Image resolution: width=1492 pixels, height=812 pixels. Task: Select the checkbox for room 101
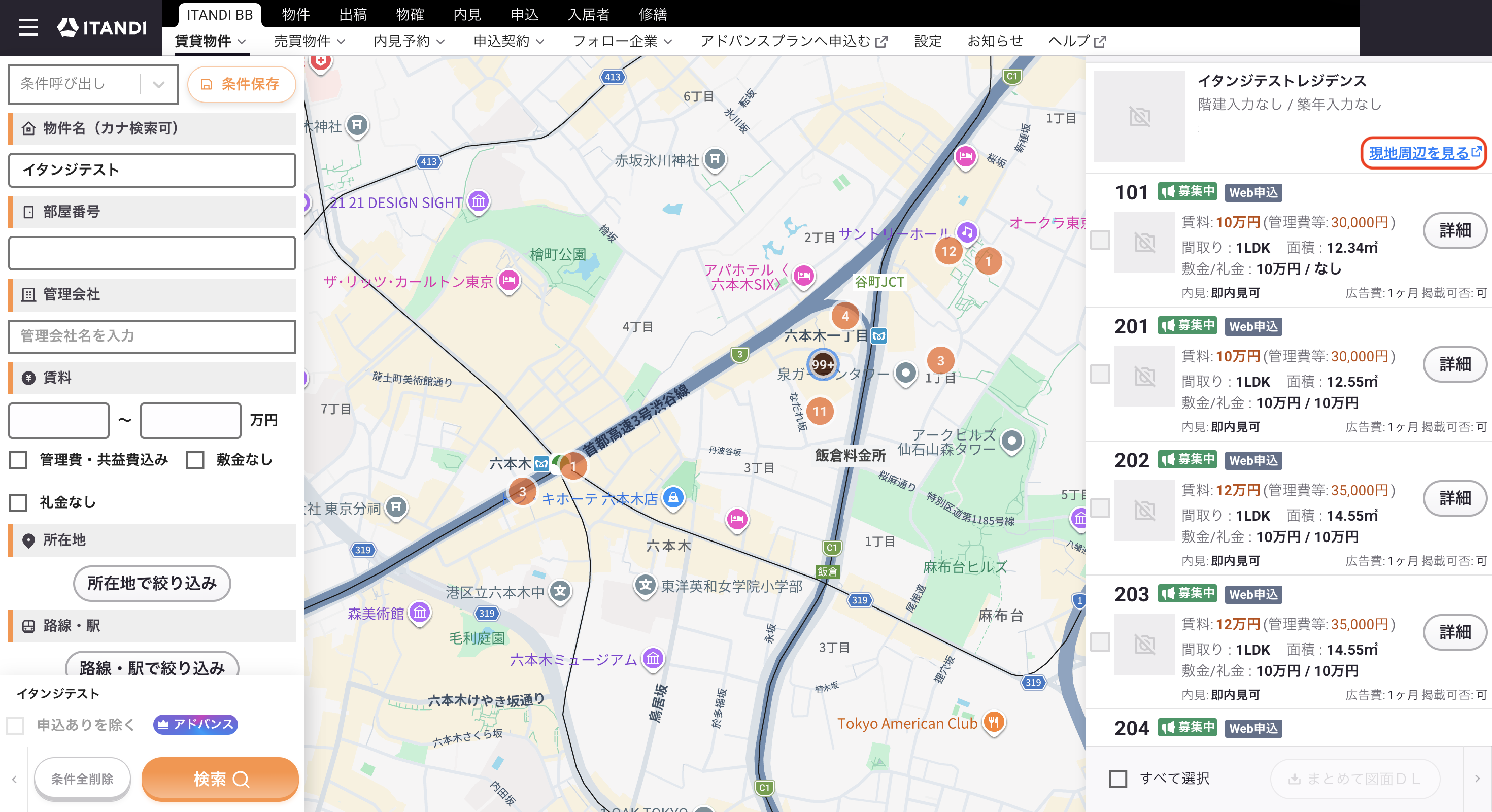(x=1100, y=241)
